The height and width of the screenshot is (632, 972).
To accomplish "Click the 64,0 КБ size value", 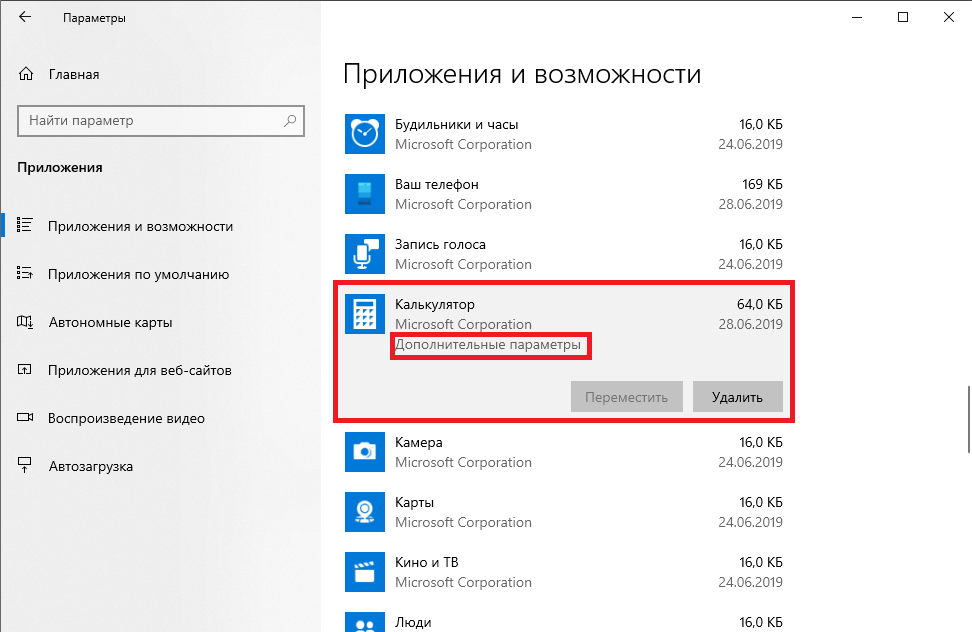I will pyautogui.click(x=759, y=304).
